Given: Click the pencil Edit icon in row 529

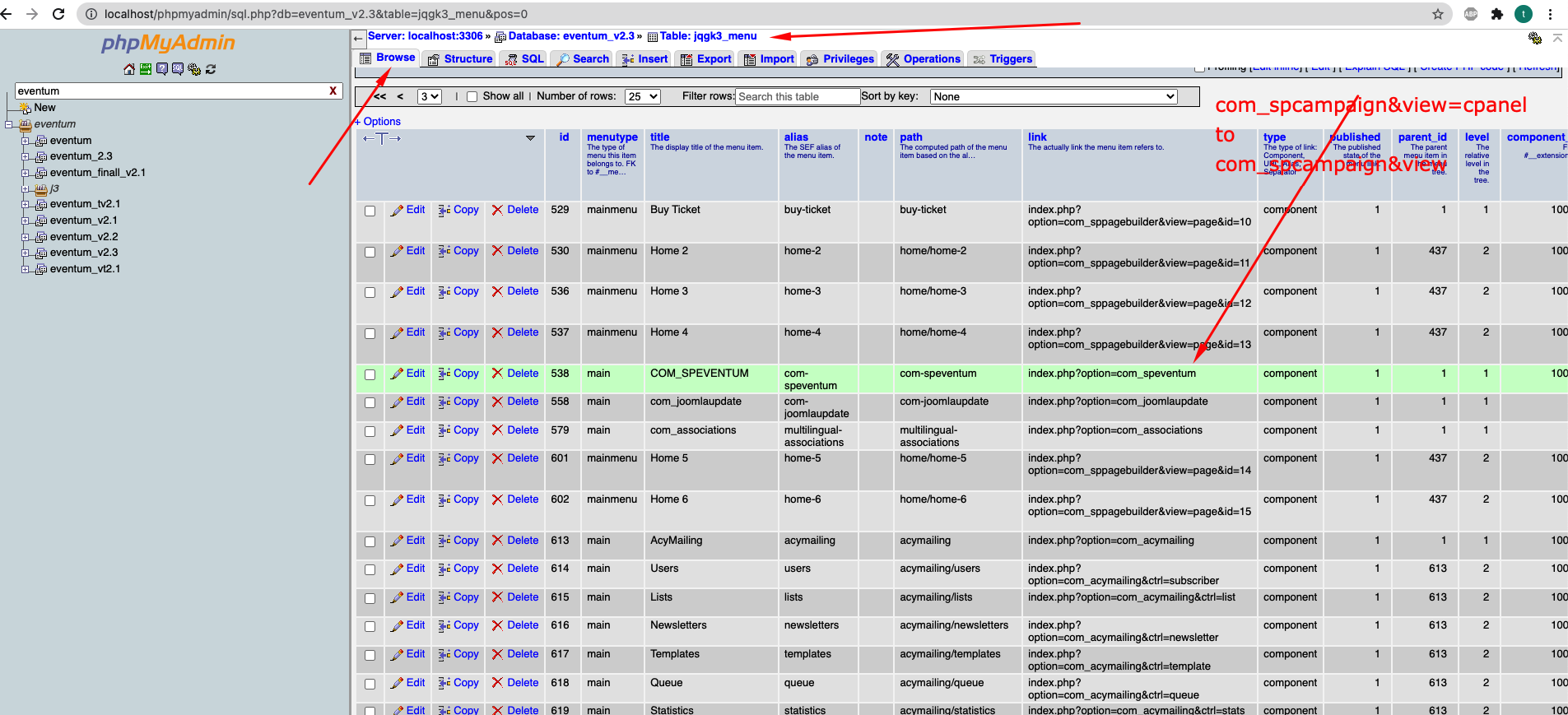Looking at the screenshot, I should (x=397, y=211).
